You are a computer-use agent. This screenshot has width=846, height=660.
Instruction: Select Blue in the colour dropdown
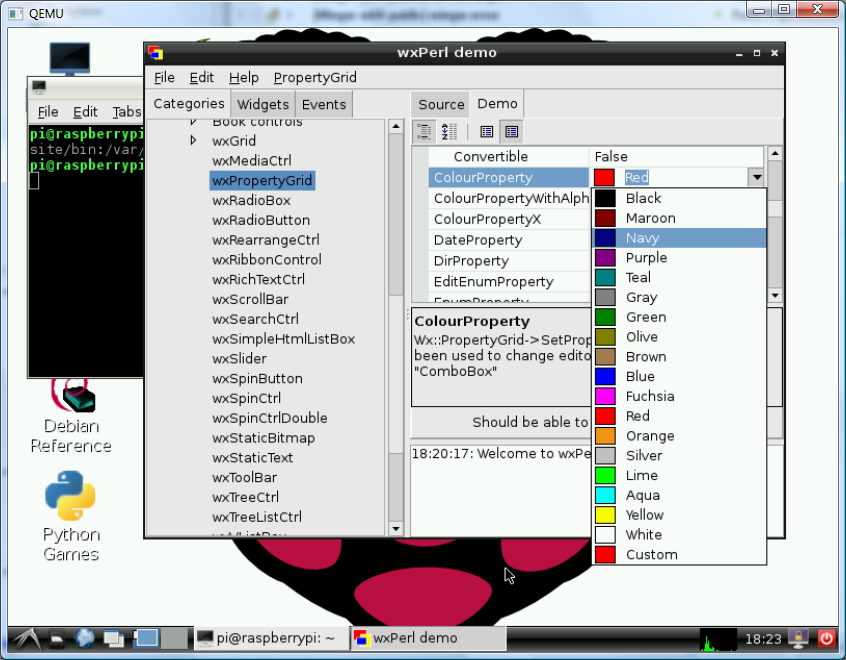[679, 377]
